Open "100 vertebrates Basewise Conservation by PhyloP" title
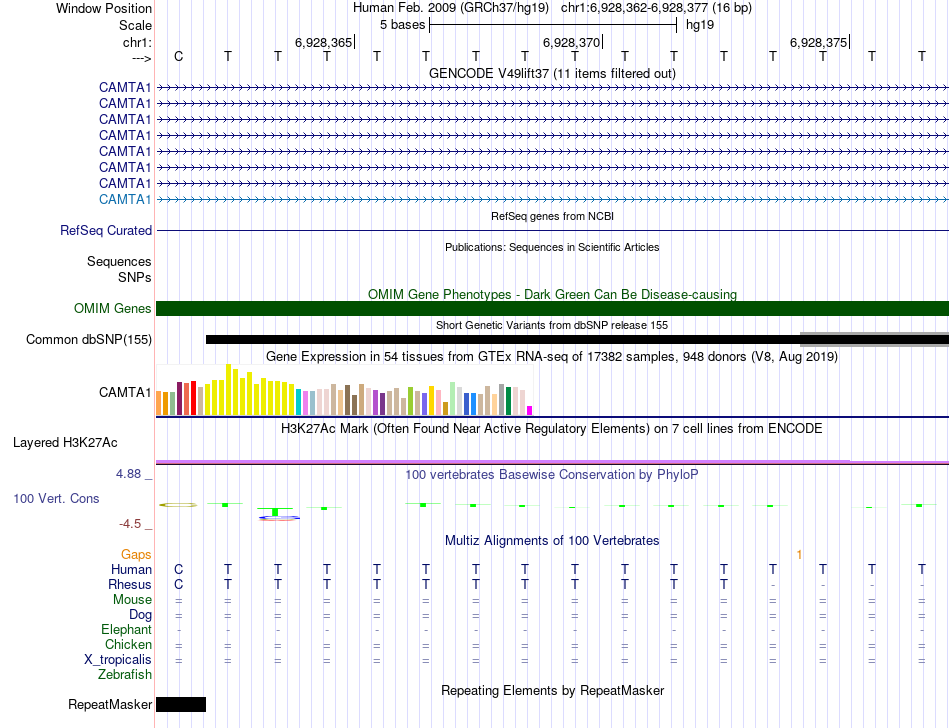Viewport: 950px width, 728px height. pyautogui.click(x=552, y=475)
